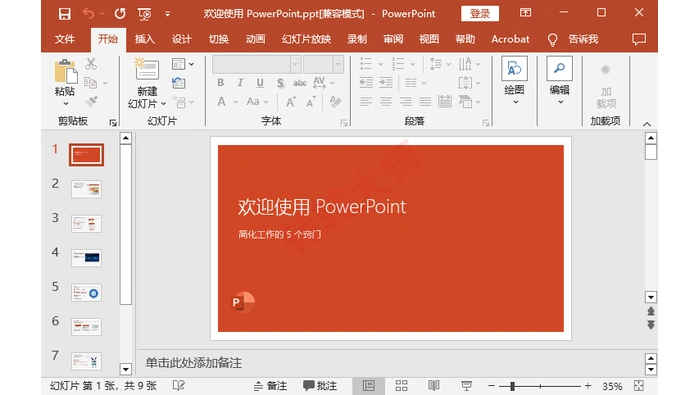This screenshot has width=700, height=395.
Task: Select slide 2 thumbnail
Action: pyautogui.click(x=86, y=189)
